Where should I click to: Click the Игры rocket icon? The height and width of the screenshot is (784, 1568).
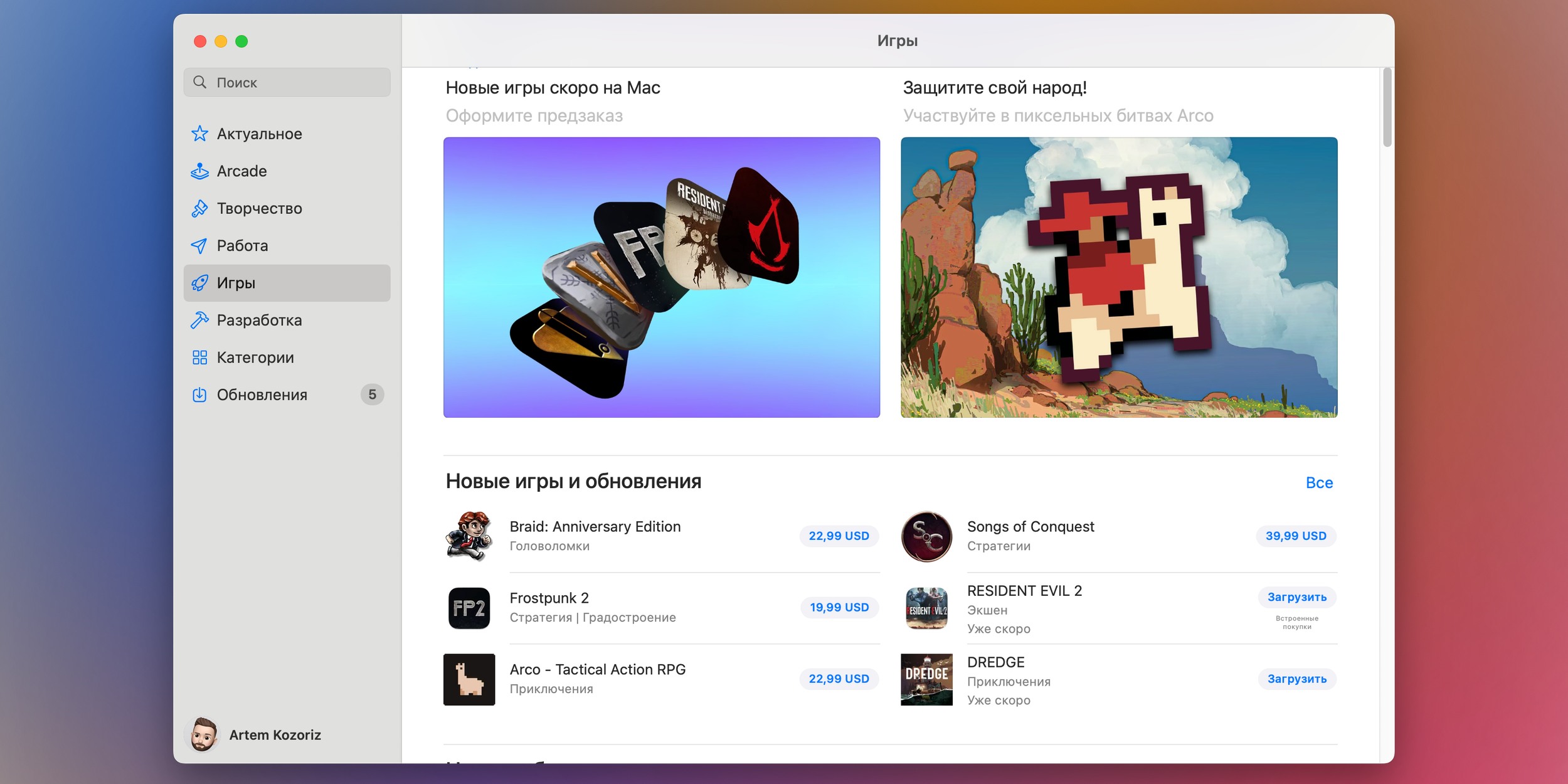click(x=199, y=283)
